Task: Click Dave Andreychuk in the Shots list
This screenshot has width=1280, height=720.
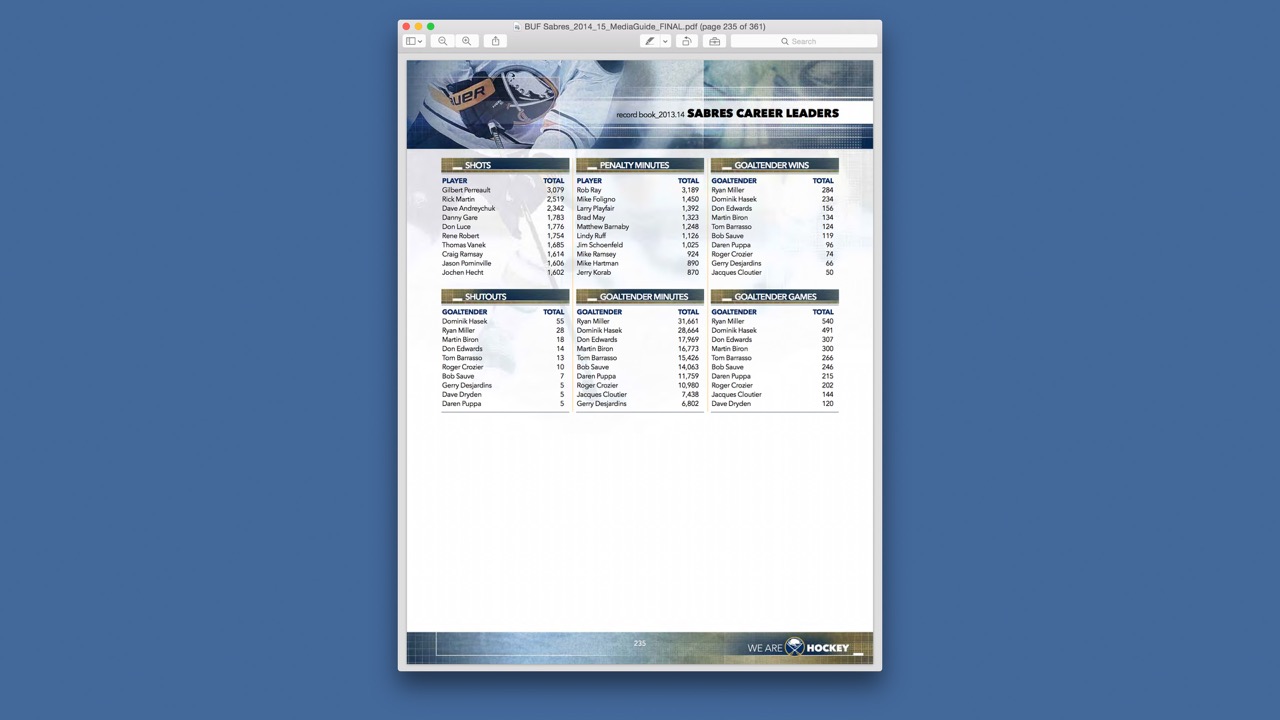Action: click(468, 208)
